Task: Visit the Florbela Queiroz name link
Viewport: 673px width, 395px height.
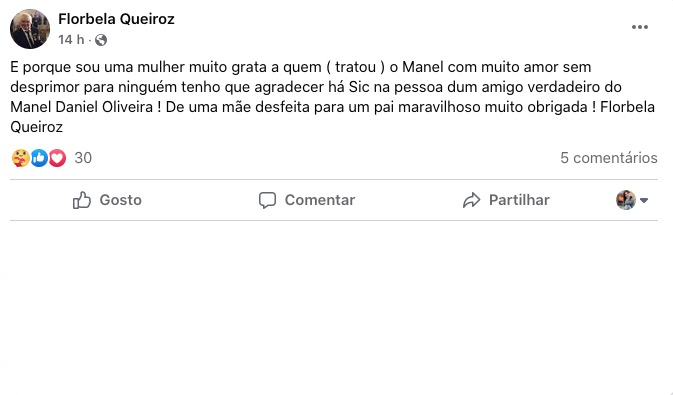Action: click(116, 19)
